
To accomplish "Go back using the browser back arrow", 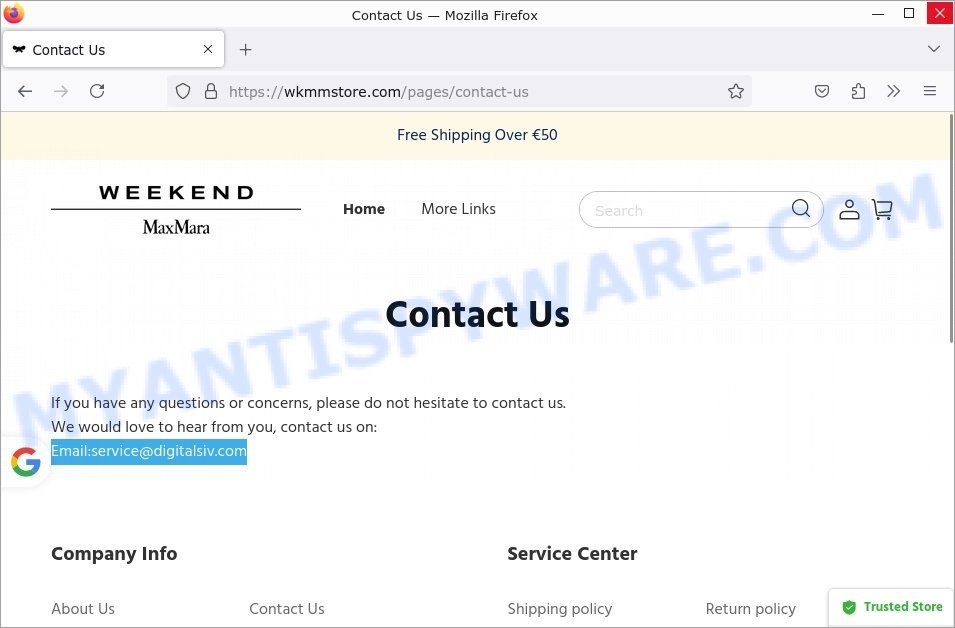I will click(25, 91).
